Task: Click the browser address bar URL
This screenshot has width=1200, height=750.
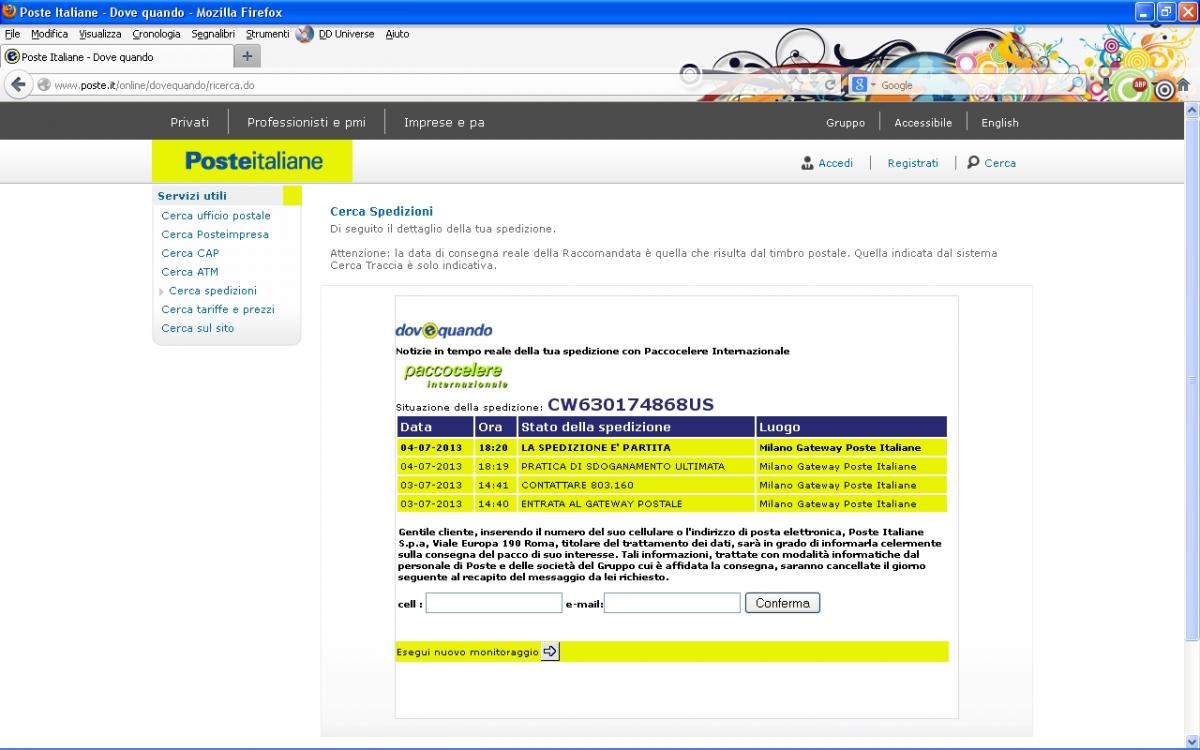Action: 154,85
